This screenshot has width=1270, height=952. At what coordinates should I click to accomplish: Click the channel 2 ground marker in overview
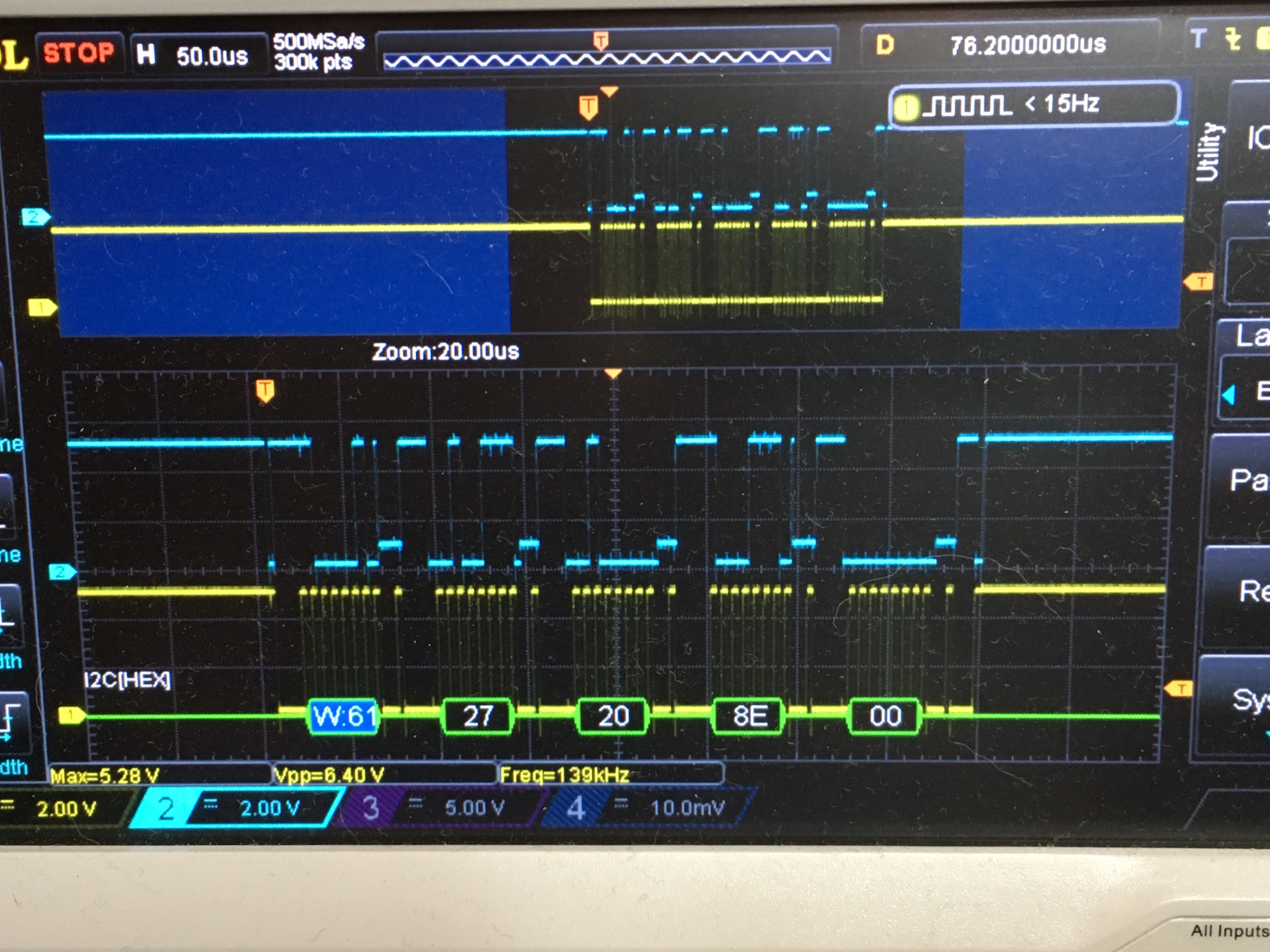pyautogui.click(x=34, y=218)
